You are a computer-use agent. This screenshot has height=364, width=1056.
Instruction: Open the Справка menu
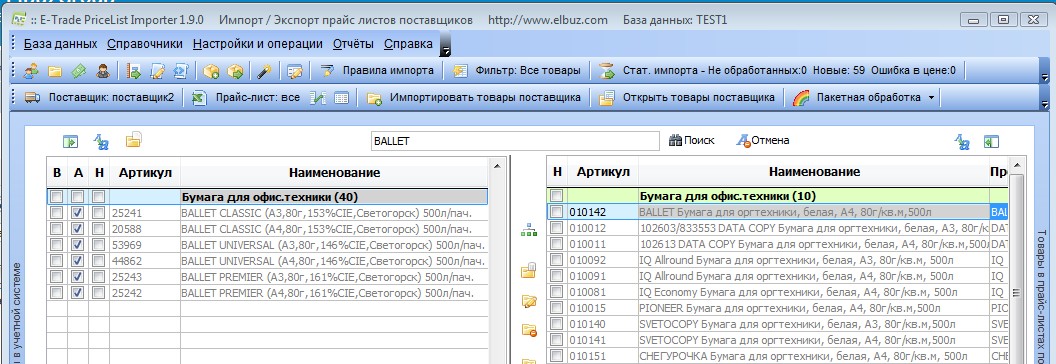tap(408, 44)
